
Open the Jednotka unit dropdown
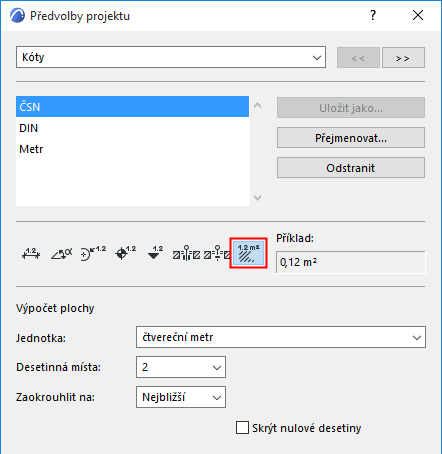pyautogui.click(x=281, y=337)
